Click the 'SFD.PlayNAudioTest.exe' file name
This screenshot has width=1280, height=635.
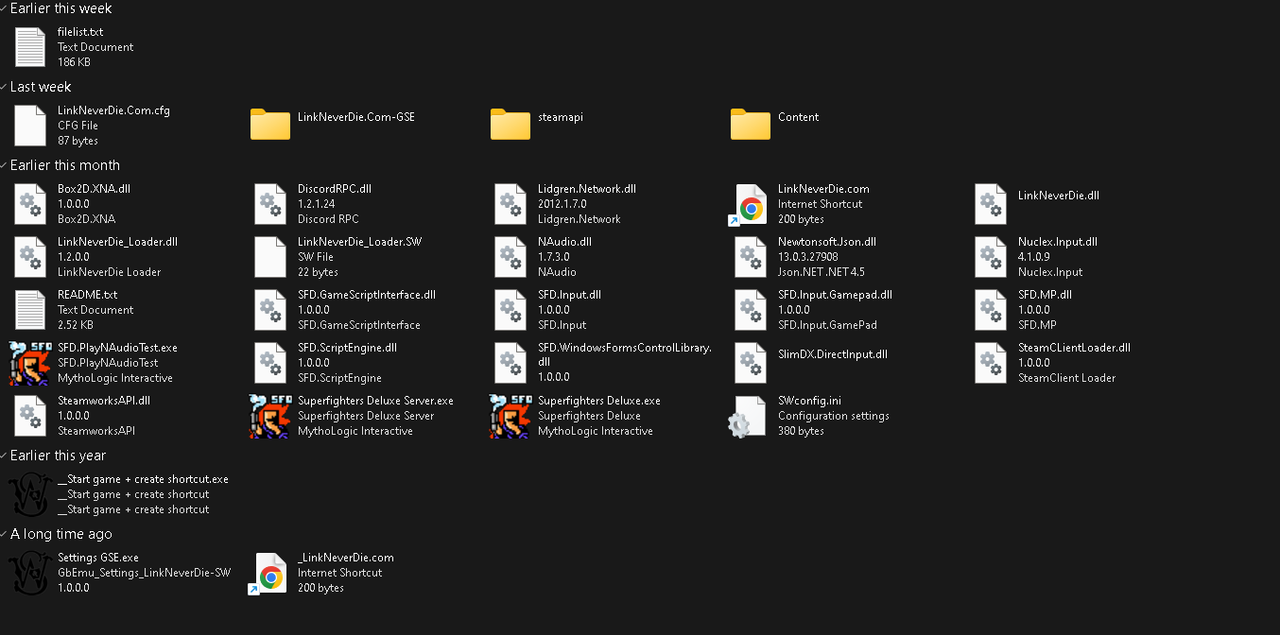pos(118,348)
